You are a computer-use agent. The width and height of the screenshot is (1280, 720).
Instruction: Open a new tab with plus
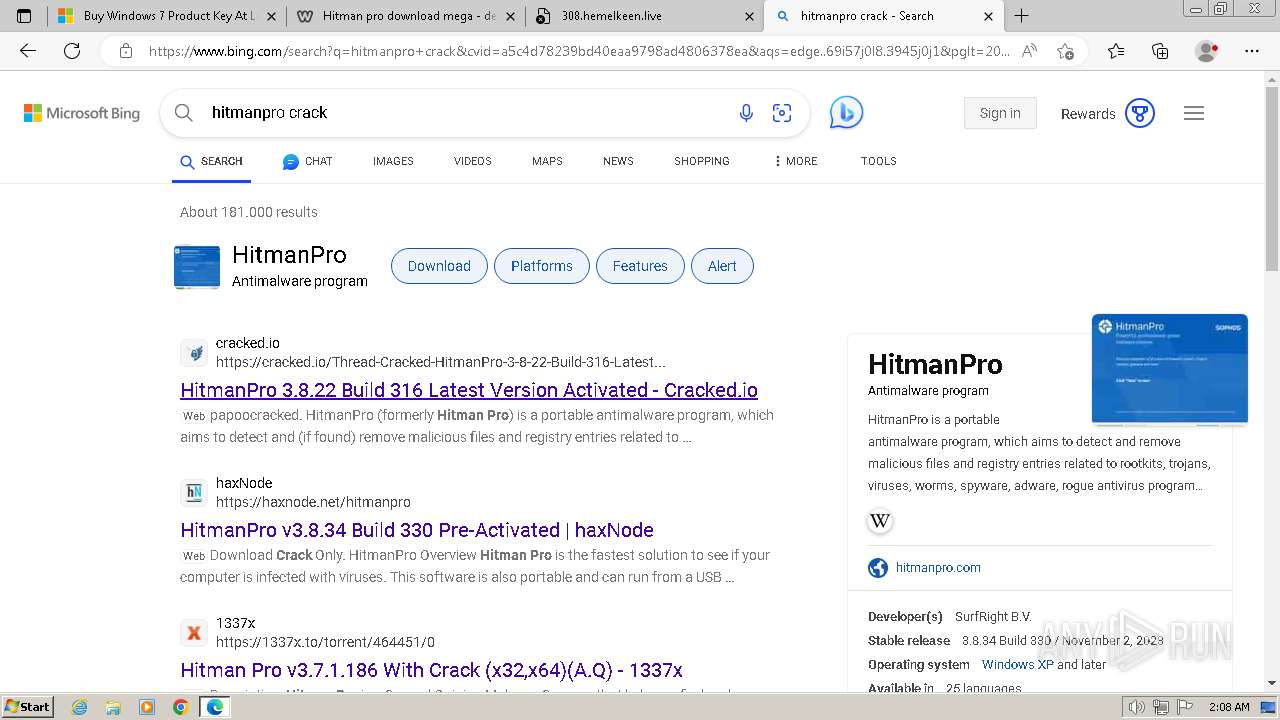pyautogui.click(x=1021, y=16)
